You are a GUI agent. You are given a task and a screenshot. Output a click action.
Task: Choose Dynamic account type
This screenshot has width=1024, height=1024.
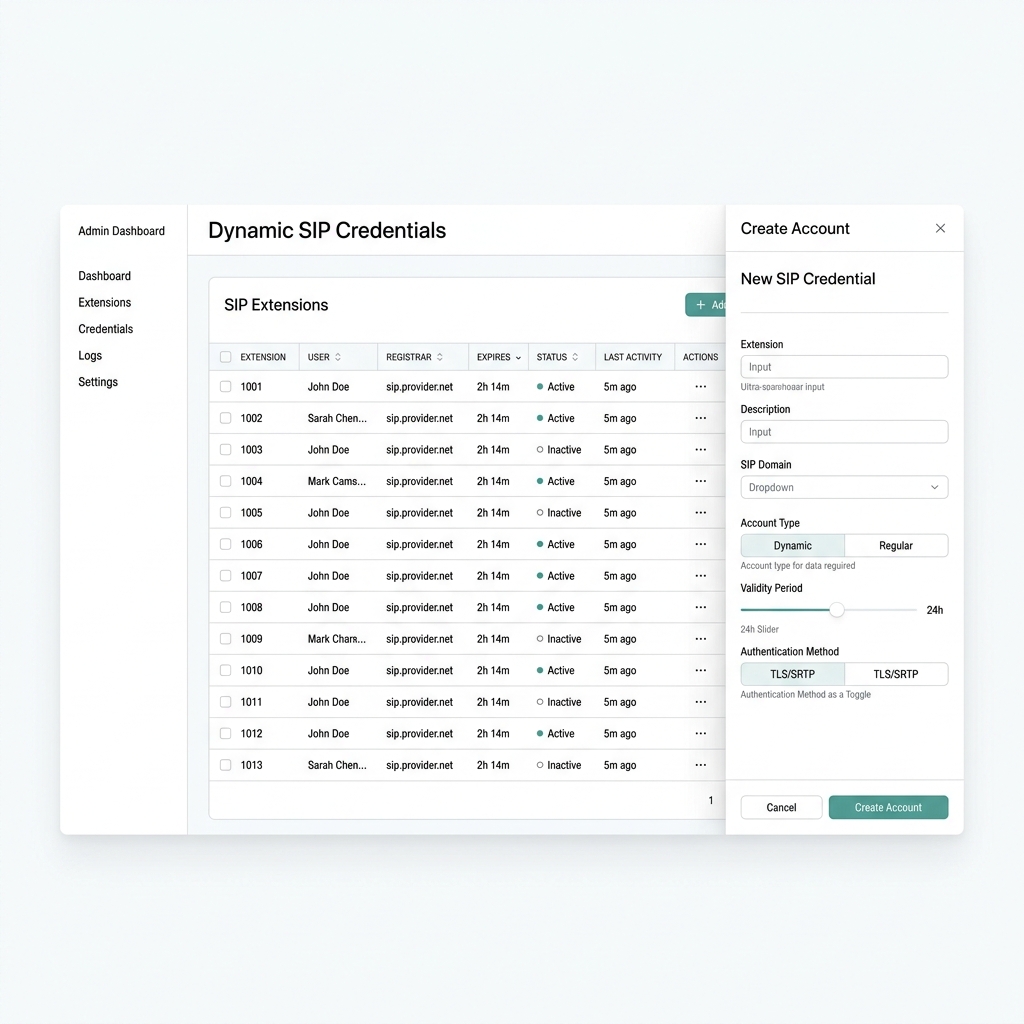pyautogui.click(x=792, y=545)
